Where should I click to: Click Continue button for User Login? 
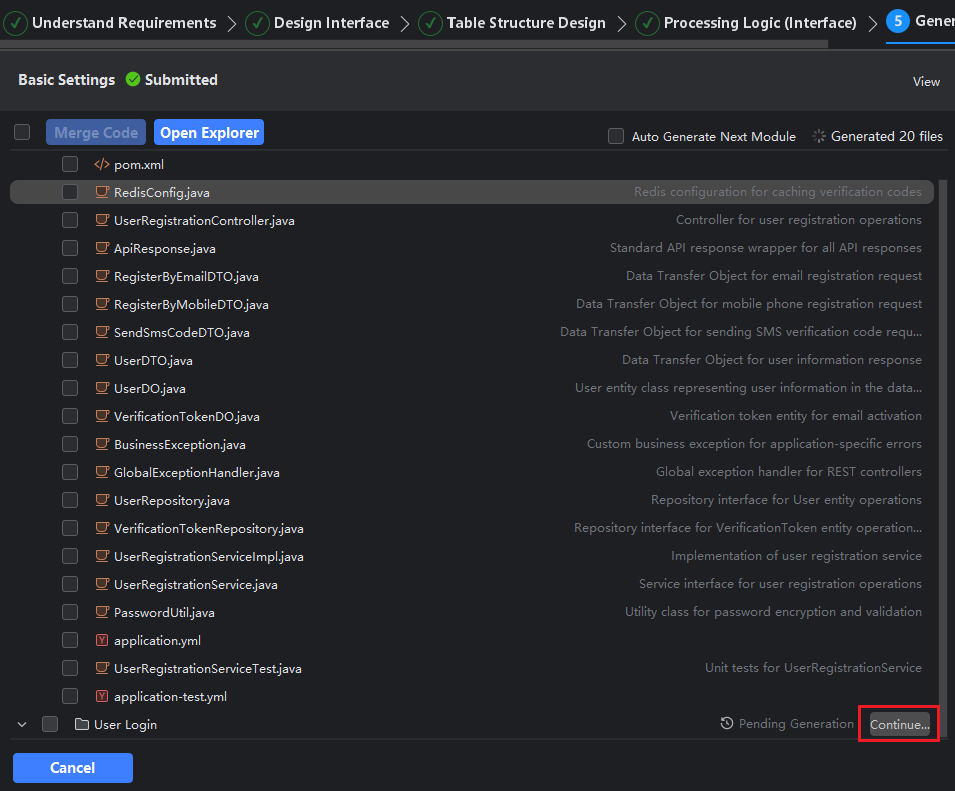pos(899,725)
